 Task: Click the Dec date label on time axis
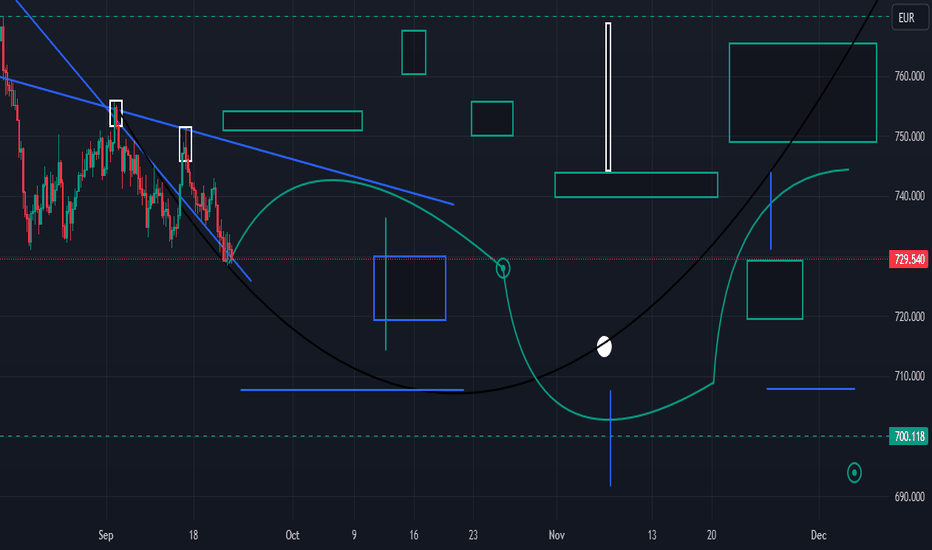coord(818,535)
